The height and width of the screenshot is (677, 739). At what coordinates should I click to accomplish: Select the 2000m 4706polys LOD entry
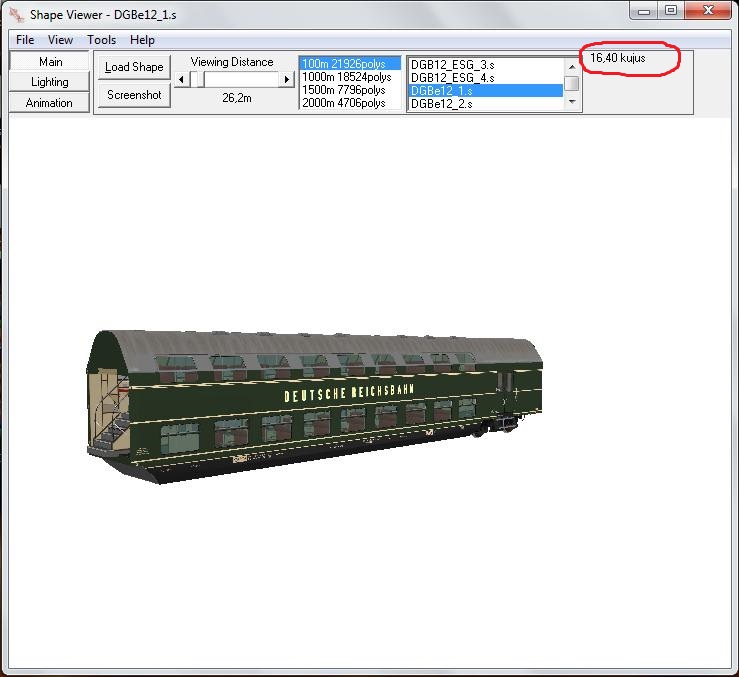pyautogui.click(x=347, y=103)
